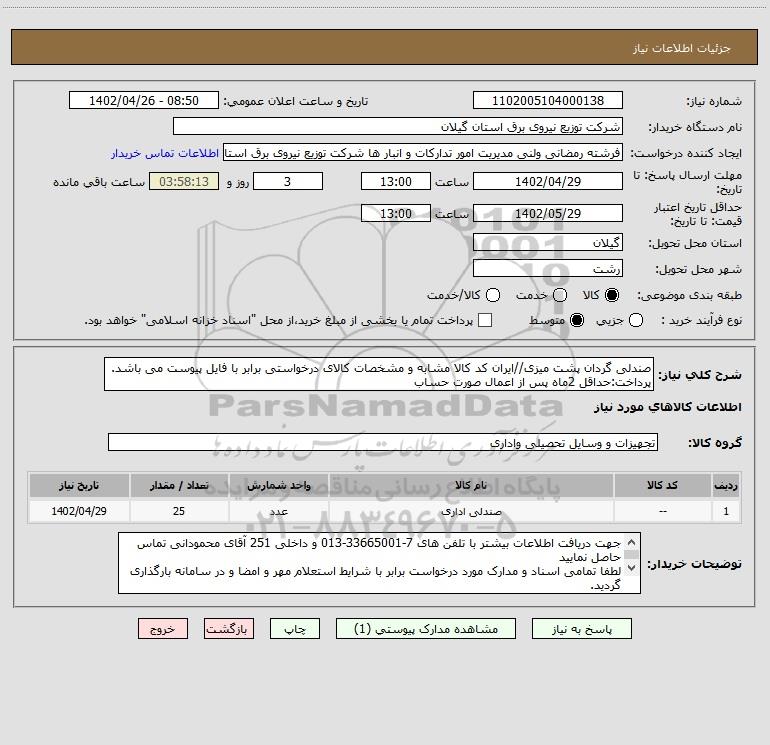
Task: Select the خدمت radio button
Action: pos(560,295)
